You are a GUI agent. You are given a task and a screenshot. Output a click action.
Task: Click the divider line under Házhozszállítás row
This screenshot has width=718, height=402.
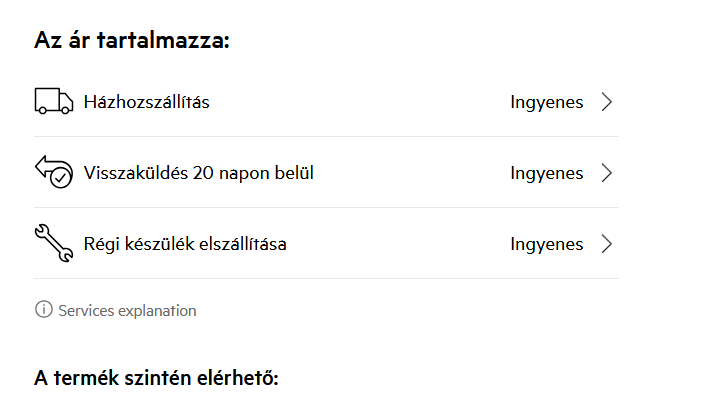[x=326, y=136]
